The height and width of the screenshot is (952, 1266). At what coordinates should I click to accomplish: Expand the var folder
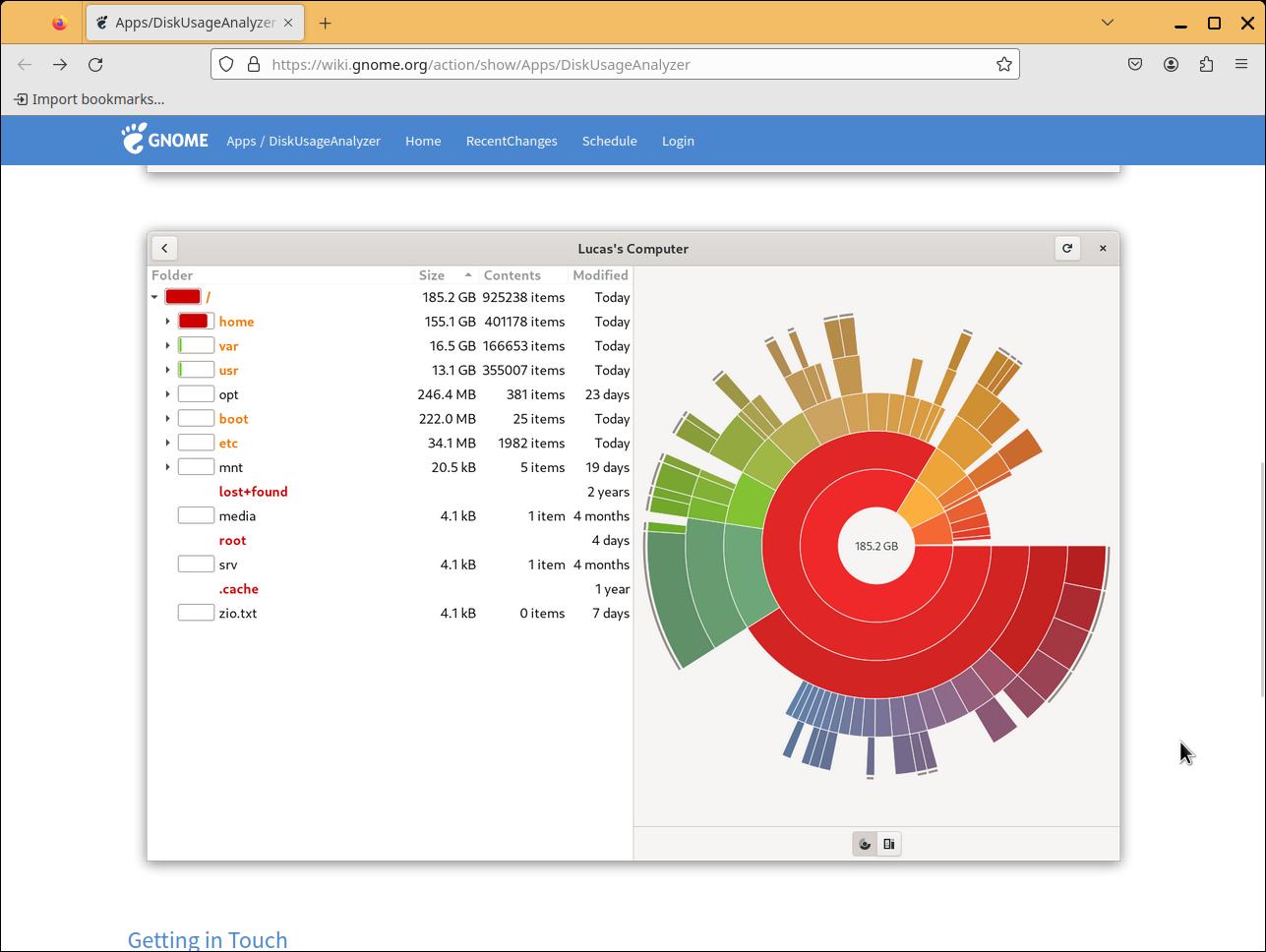(167, 346)
